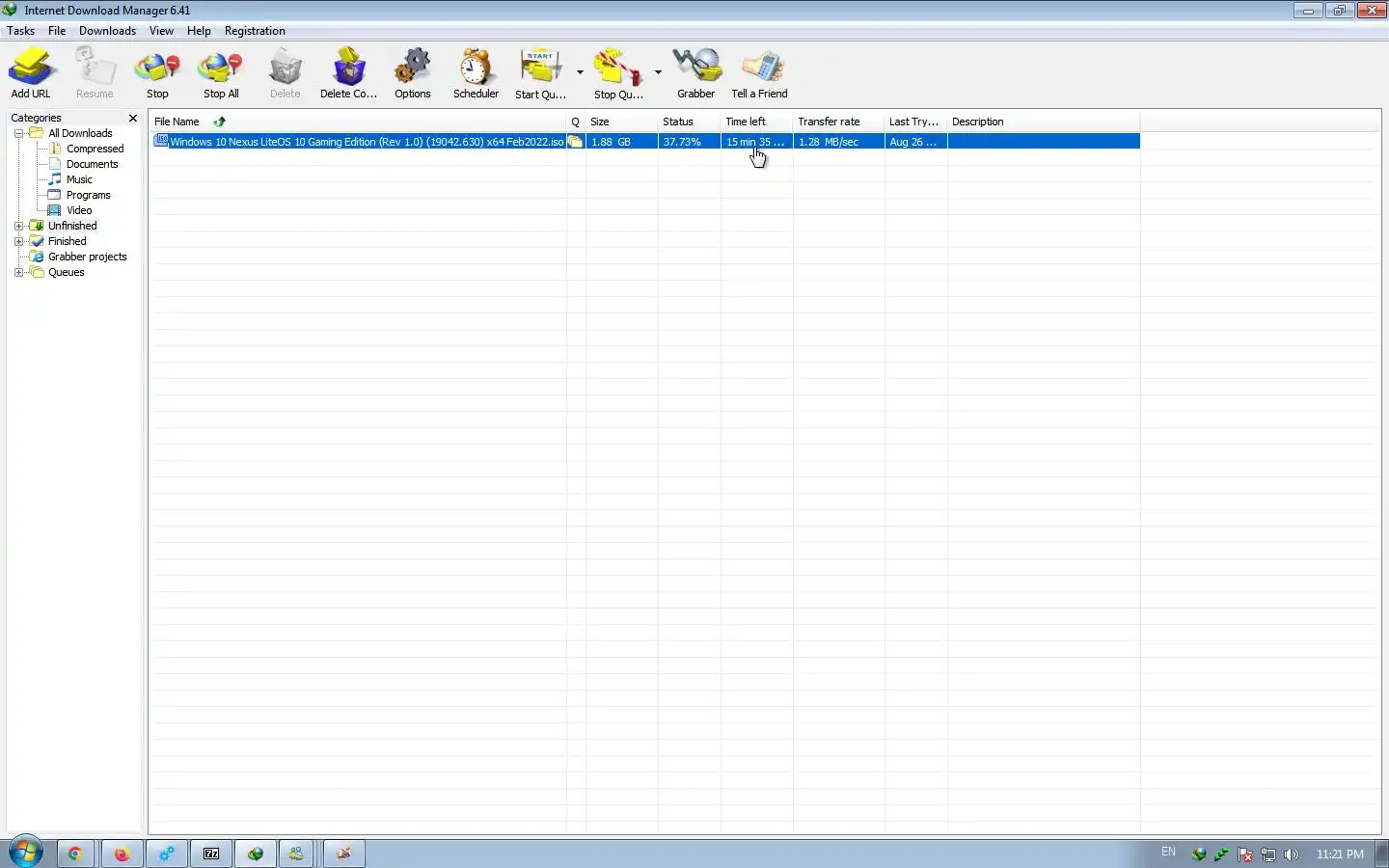Open the Help menu
Viewport: 1389px width, 868px height.
(199, 31)
